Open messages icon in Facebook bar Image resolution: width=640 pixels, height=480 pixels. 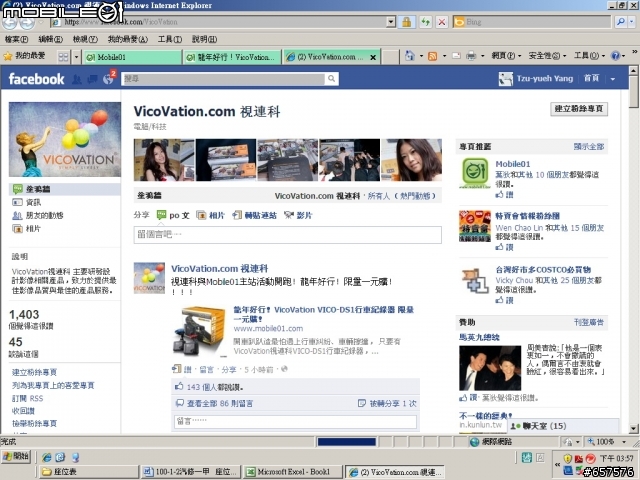pyautogui.click(x=92, y=79)
